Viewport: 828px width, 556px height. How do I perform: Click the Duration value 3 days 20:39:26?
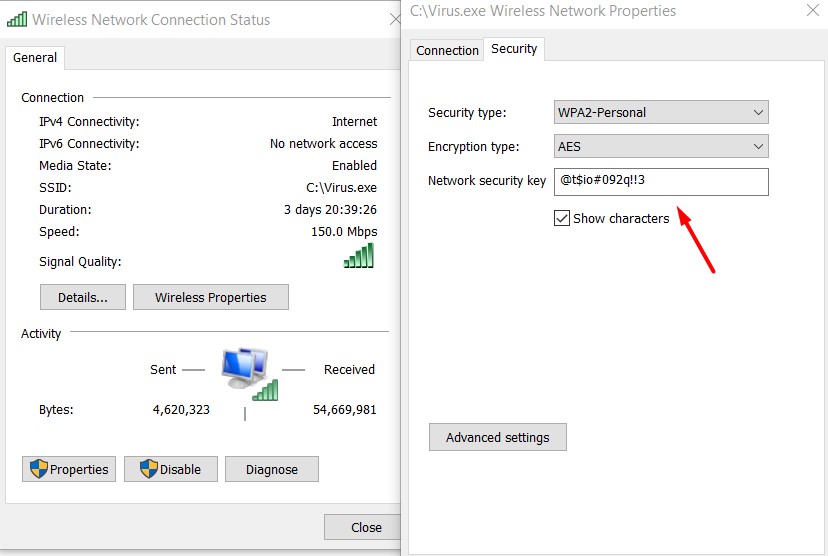coord(330,210)
